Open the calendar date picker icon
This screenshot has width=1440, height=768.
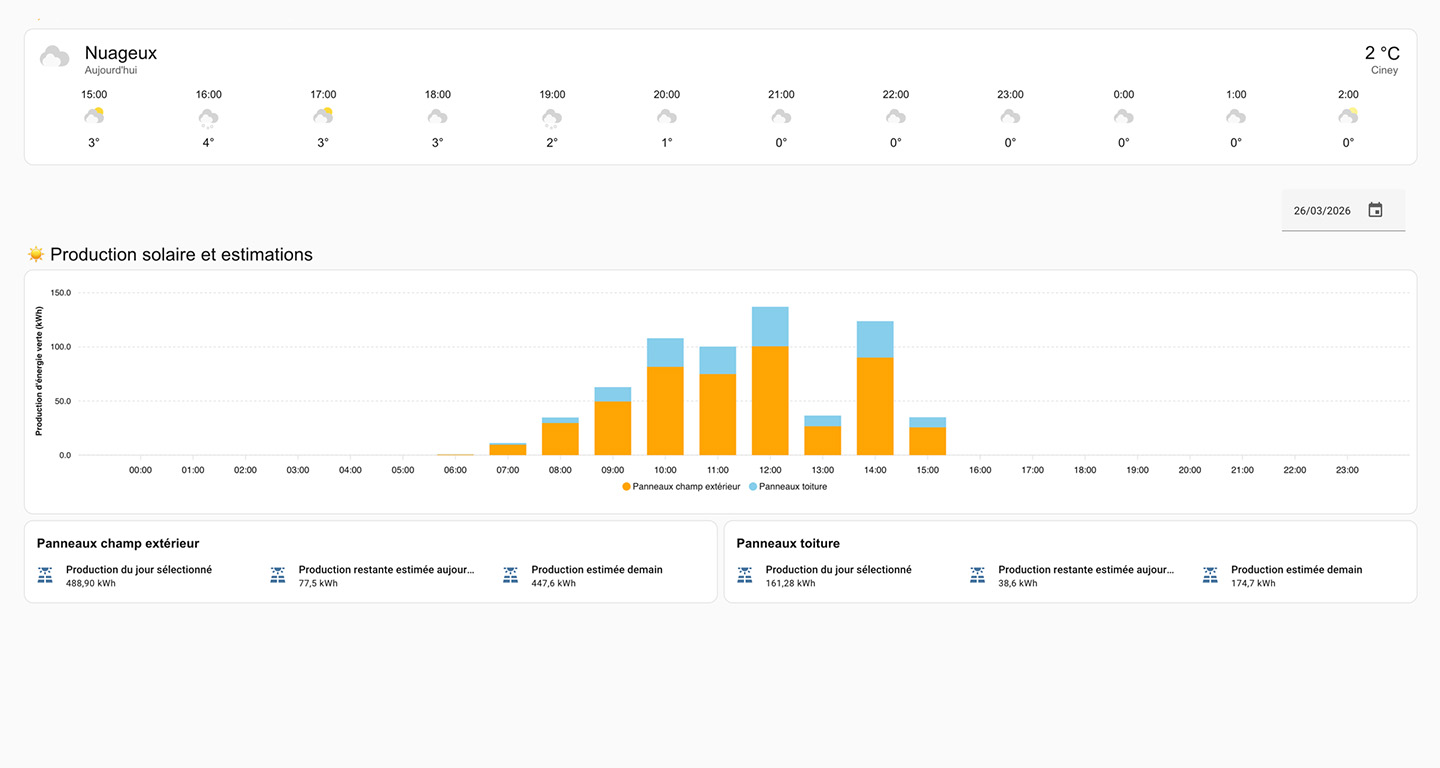pyautogui.click(x=1375, y=210)
